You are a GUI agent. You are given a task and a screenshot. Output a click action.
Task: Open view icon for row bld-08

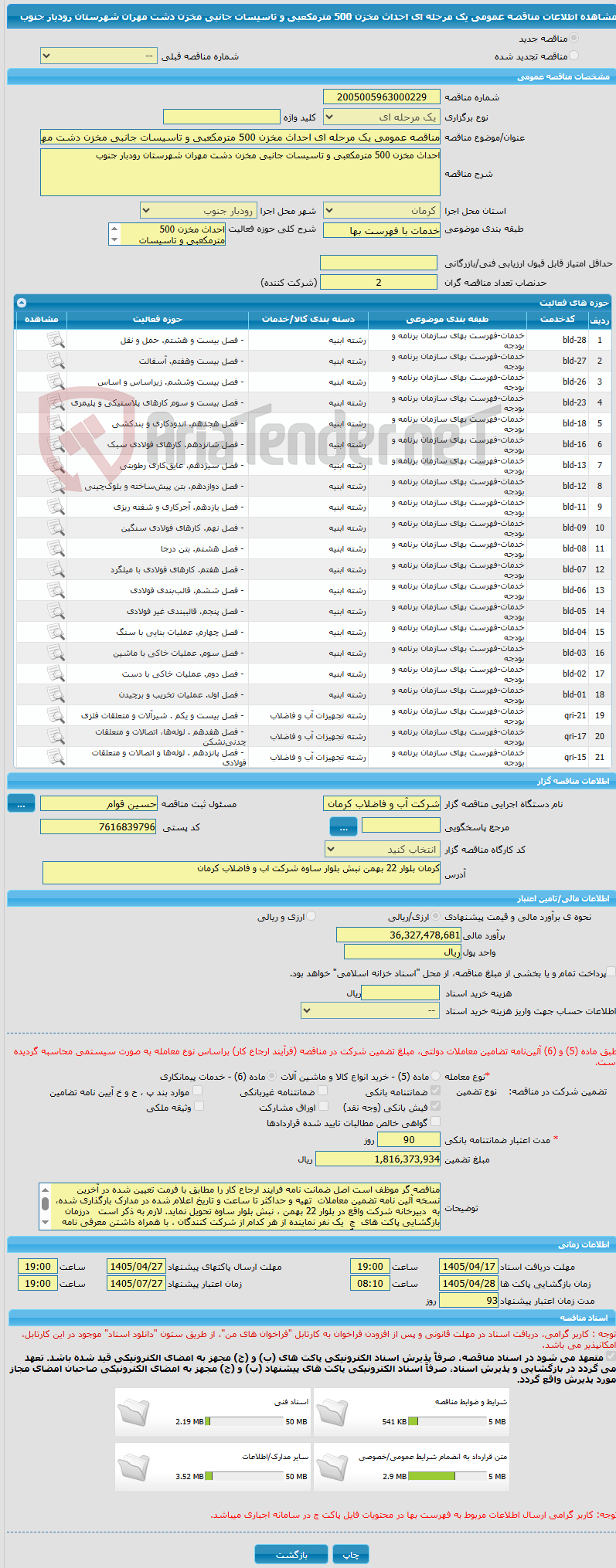pyautogui.click(x=56, y=548)
